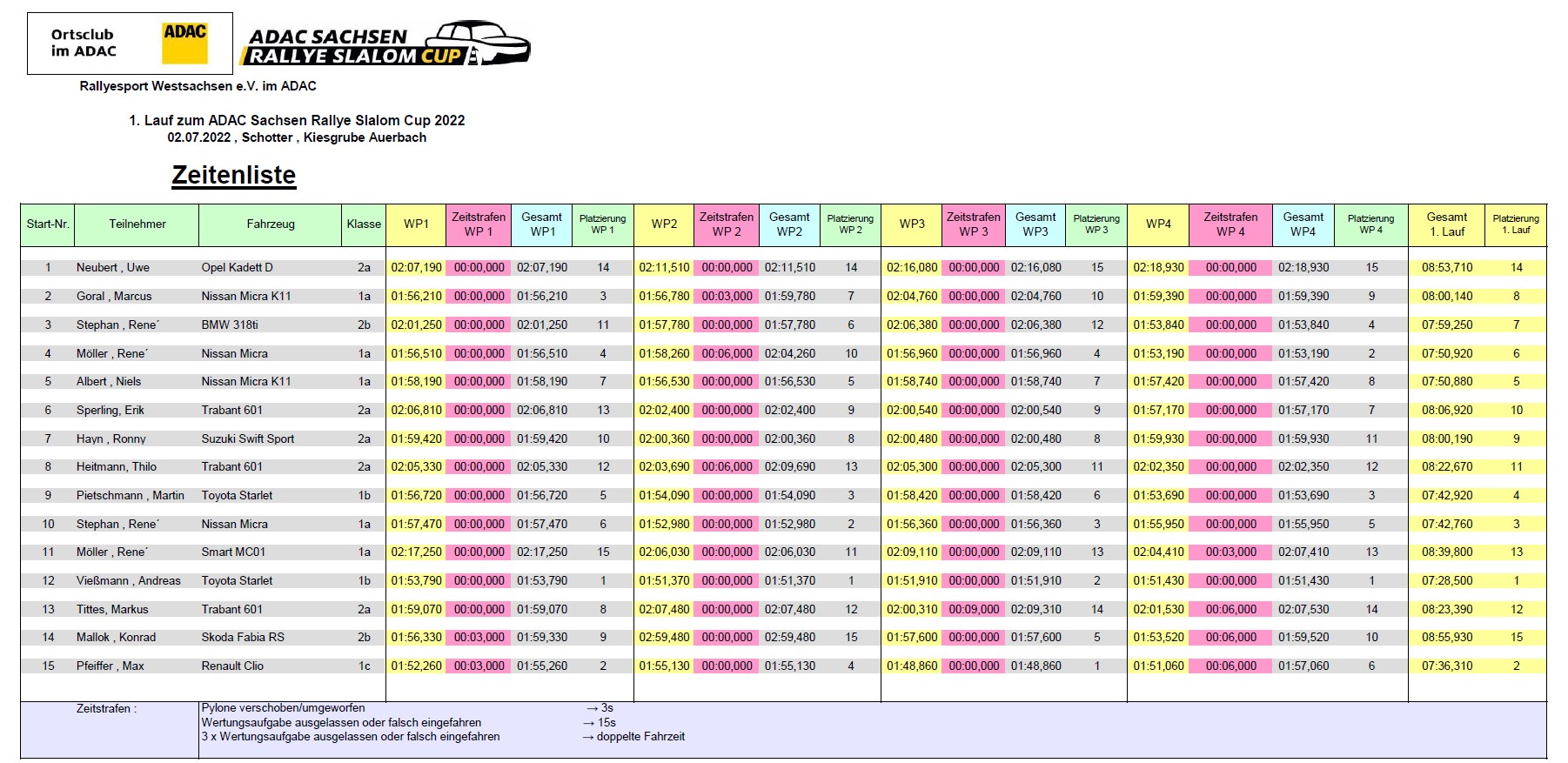
Task: Click vehicle "Skoda Fabia RS"
Action: click(243, 638)
